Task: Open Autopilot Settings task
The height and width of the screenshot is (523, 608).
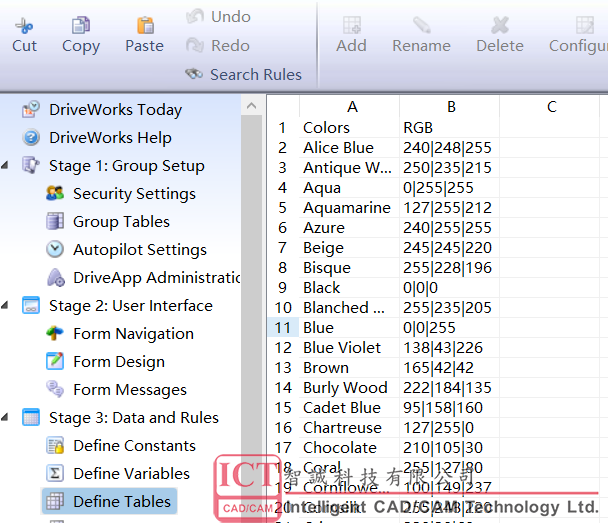Action: [140, 249]
